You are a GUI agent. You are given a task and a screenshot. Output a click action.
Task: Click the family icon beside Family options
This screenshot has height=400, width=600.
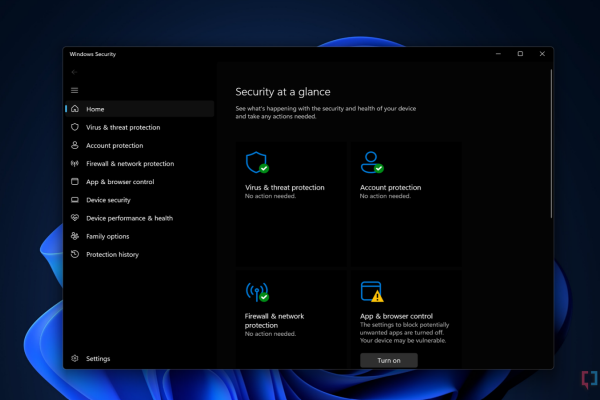coord(75,236)
